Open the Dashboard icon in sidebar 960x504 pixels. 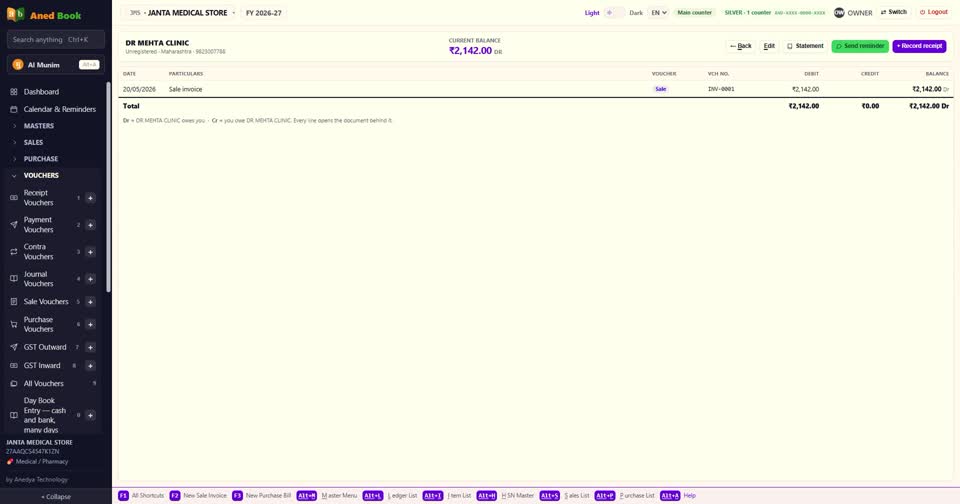[13, 92]
